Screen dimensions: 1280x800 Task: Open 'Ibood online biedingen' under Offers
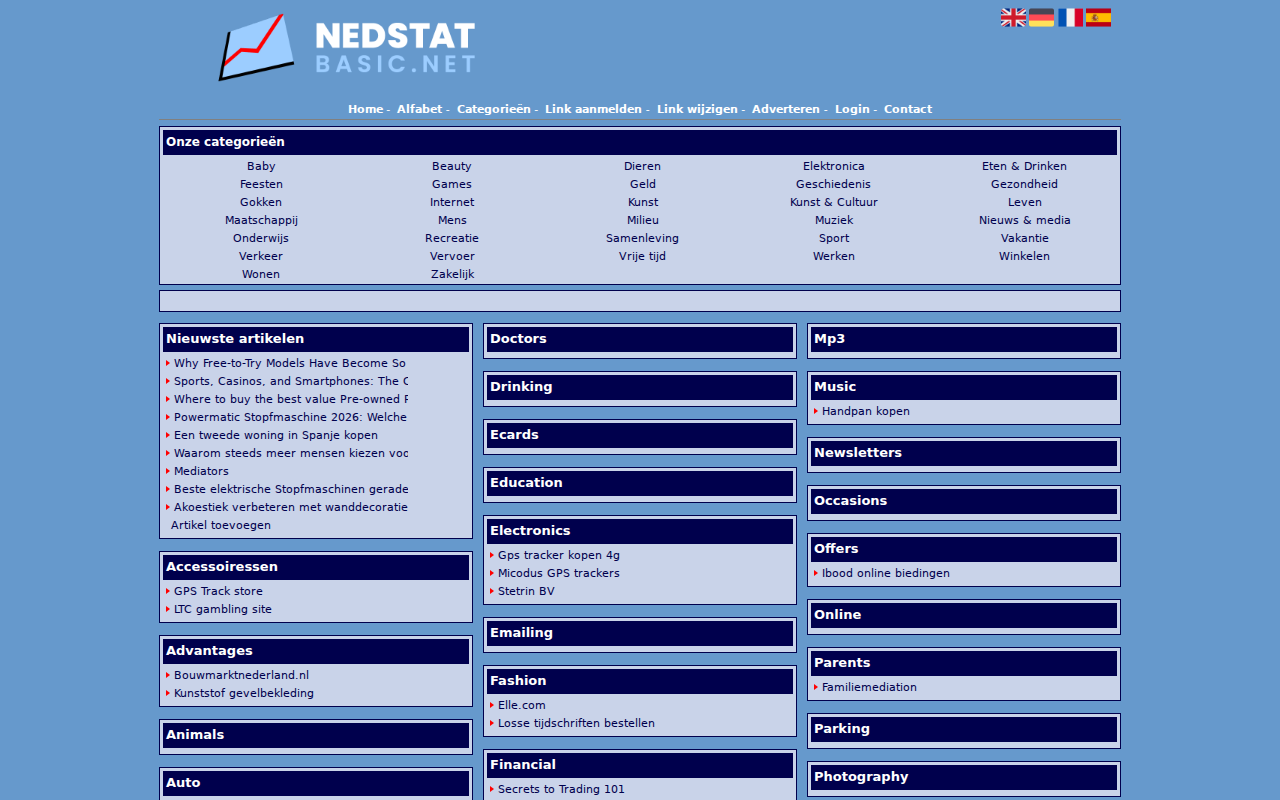(886, 573)
